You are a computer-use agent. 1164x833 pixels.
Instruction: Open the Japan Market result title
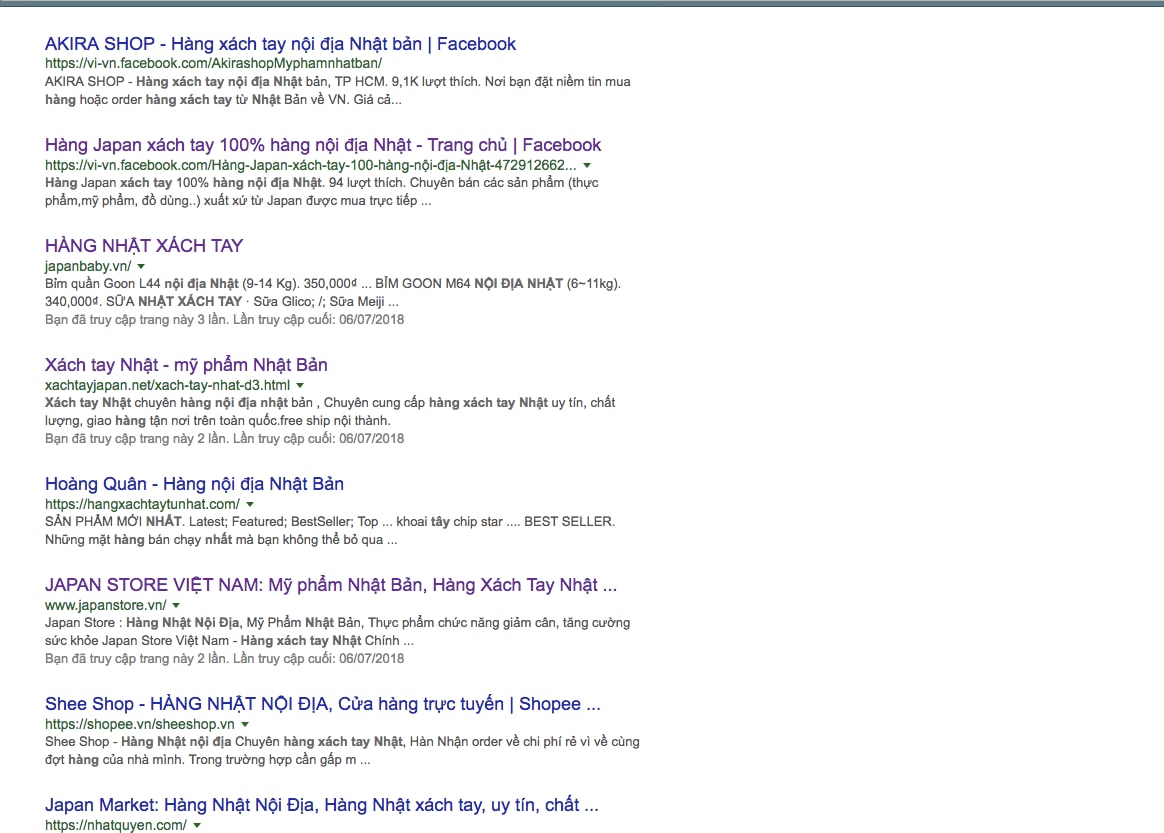pos(321,805)
